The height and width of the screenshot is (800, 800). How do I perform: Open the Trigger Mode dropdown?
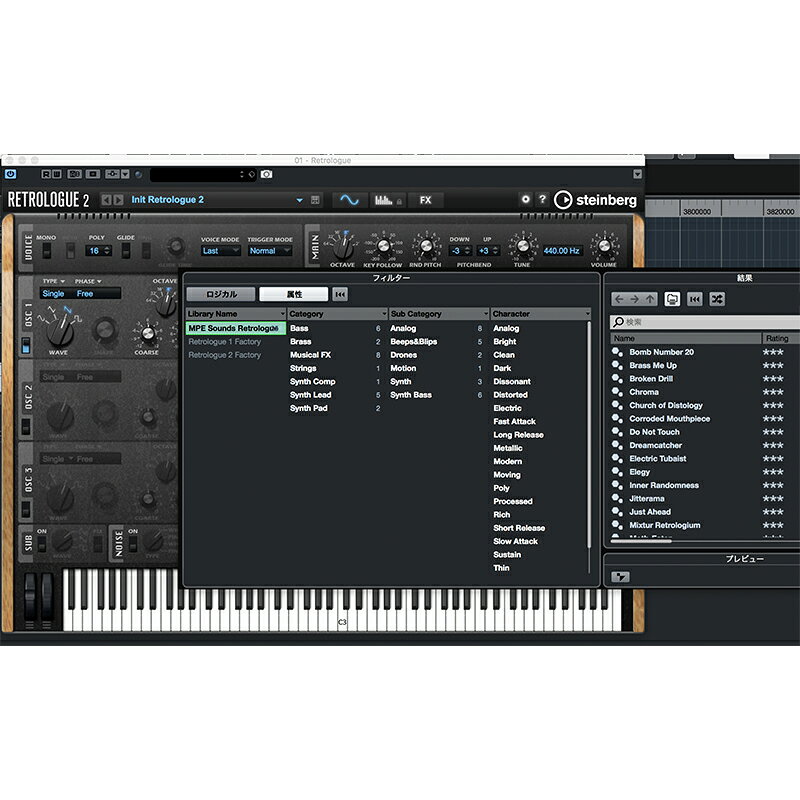coord(270,251)
